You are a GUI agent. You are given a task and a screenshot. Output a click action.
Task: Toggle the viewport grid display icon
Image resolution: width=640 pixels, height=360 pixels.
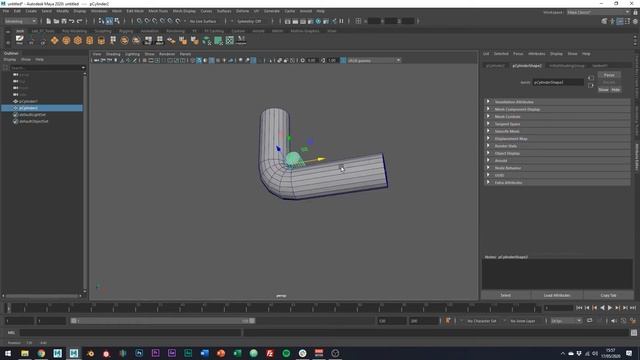(x=144, y=60)
